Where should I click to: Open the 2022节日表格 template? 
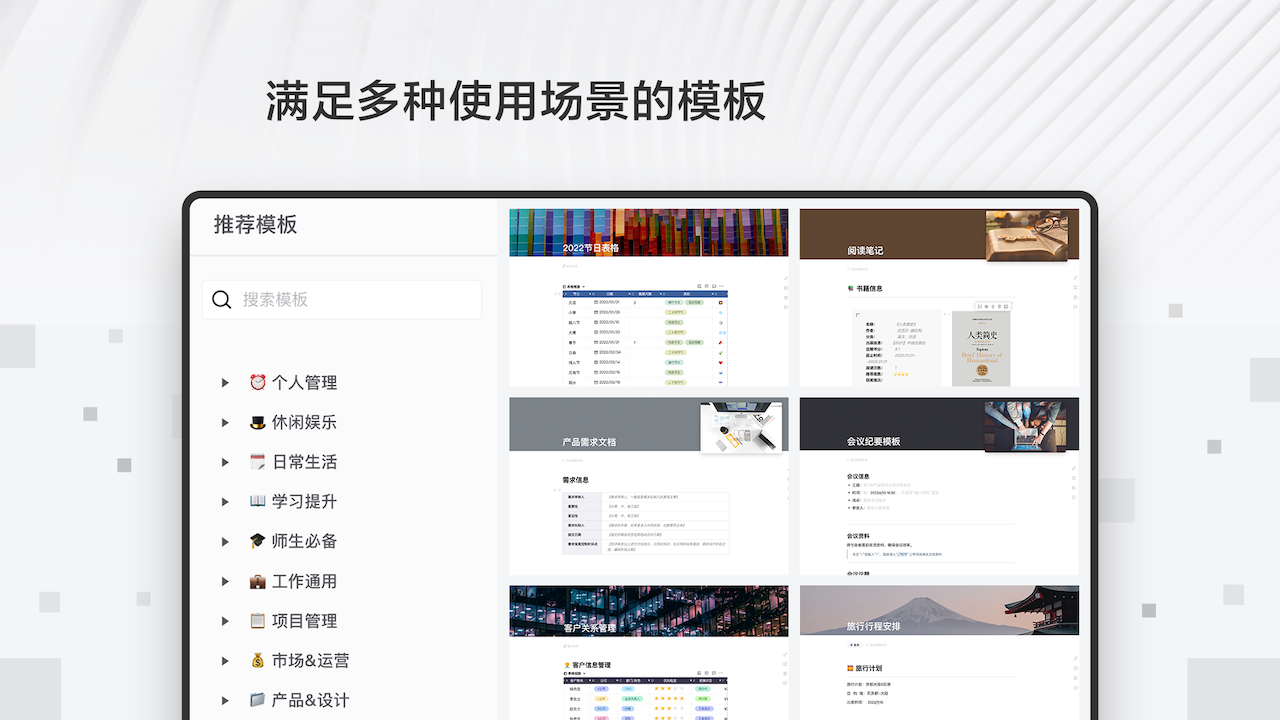[x=648, y=295]
